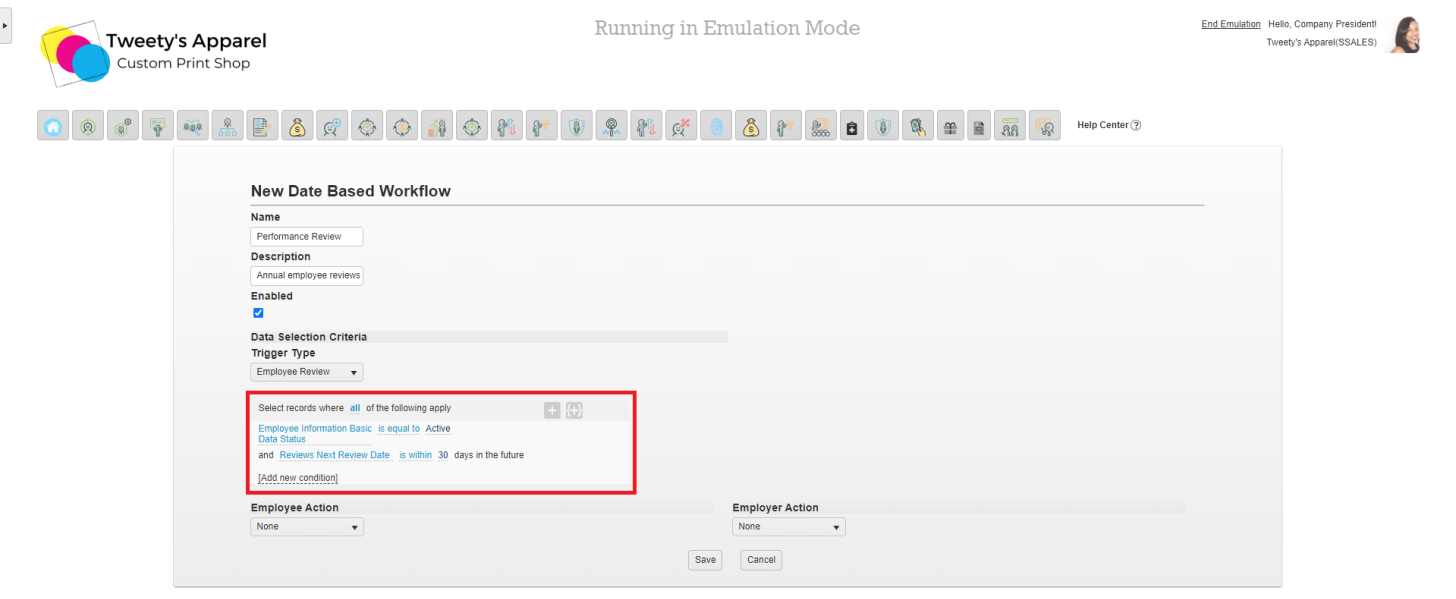Click the person over wavy line magnifier icon
Screen dimensions: 1456x599
pyautogui.click(x=611, y=125)
